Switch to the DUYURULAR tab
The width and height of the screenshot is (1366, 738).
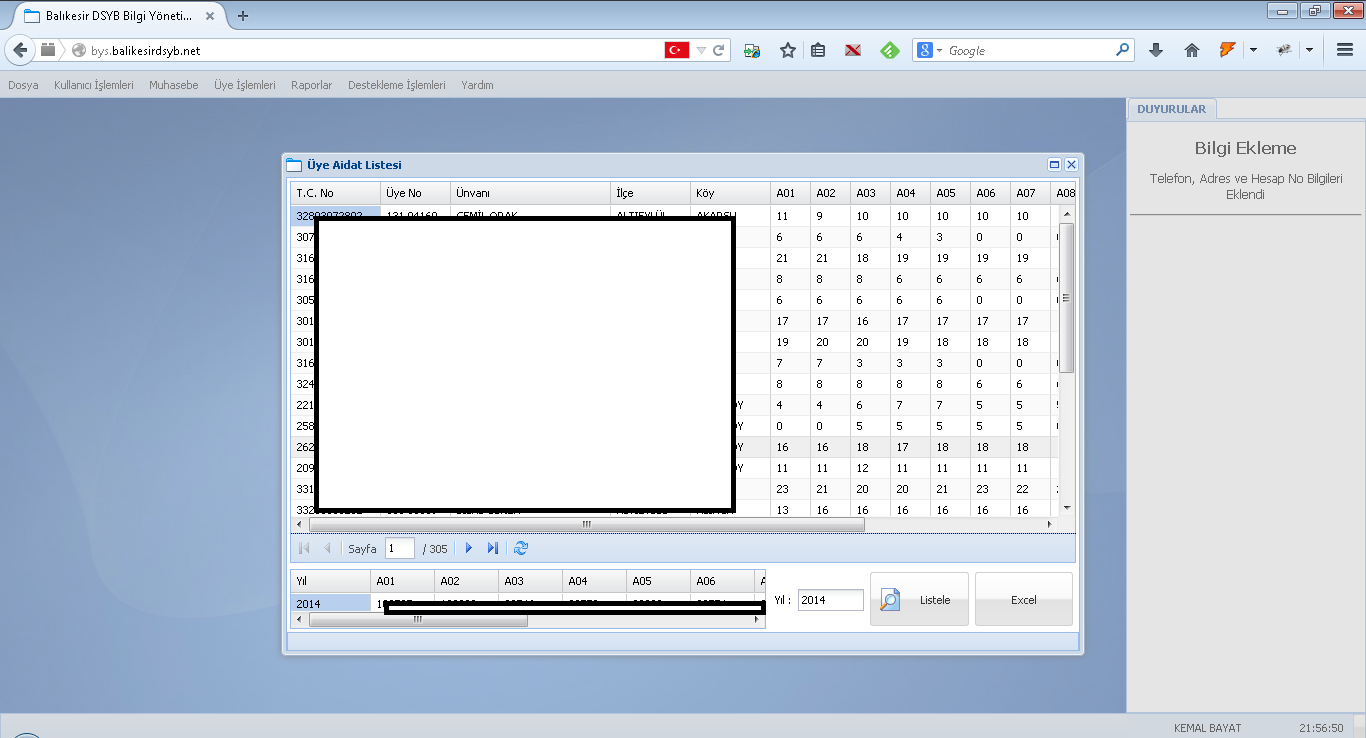1171,109
